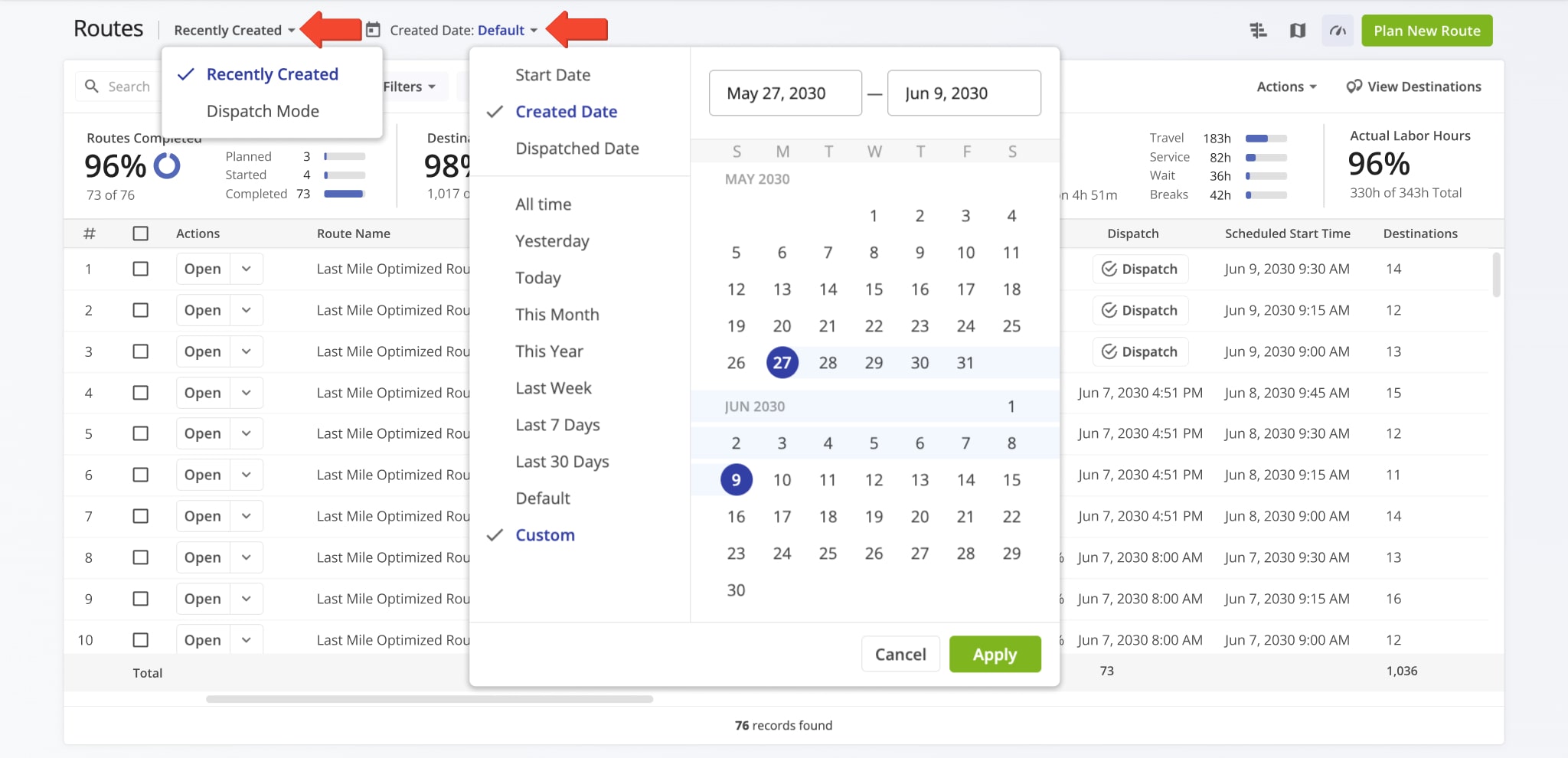This screenshot has height=758, width=1568.
Task: Click the May 27, 2030 start date field
Action: point(785,93)
